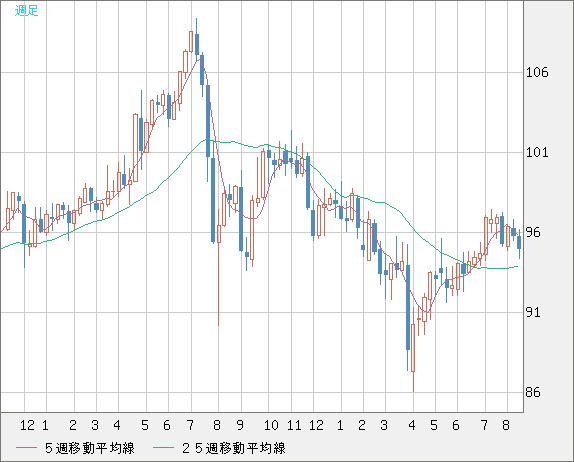Screen dimensions: 574x462
Task: Click the month 10 axis label
Action: tap(271, 425)
